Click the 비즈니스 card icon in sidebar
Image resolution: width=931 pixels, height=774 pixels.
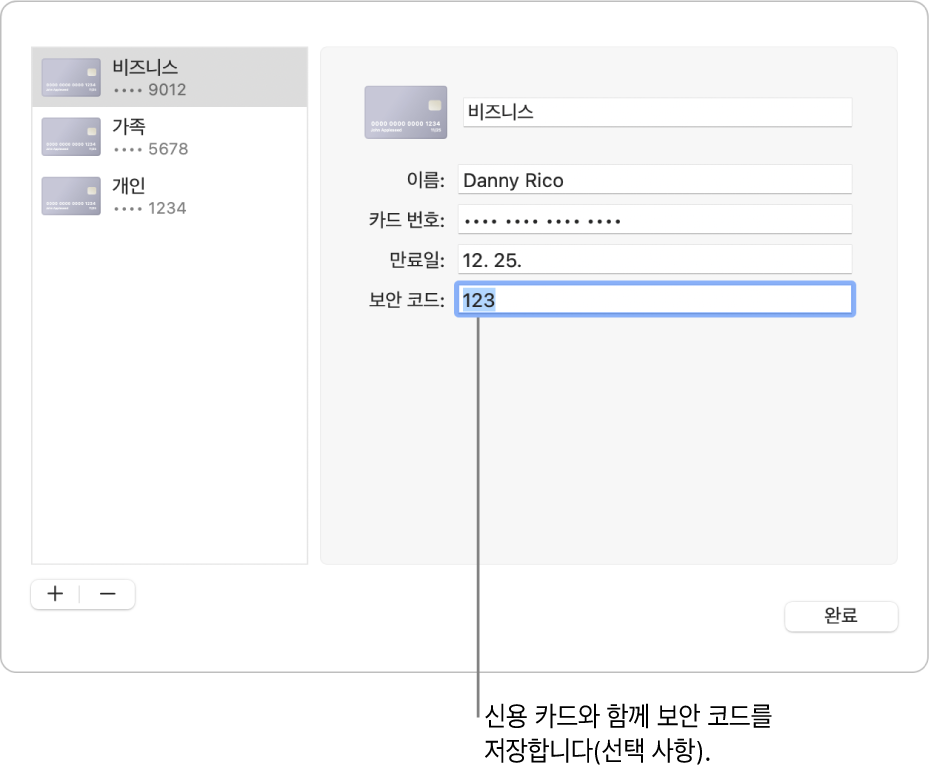(x=71, y=77)
